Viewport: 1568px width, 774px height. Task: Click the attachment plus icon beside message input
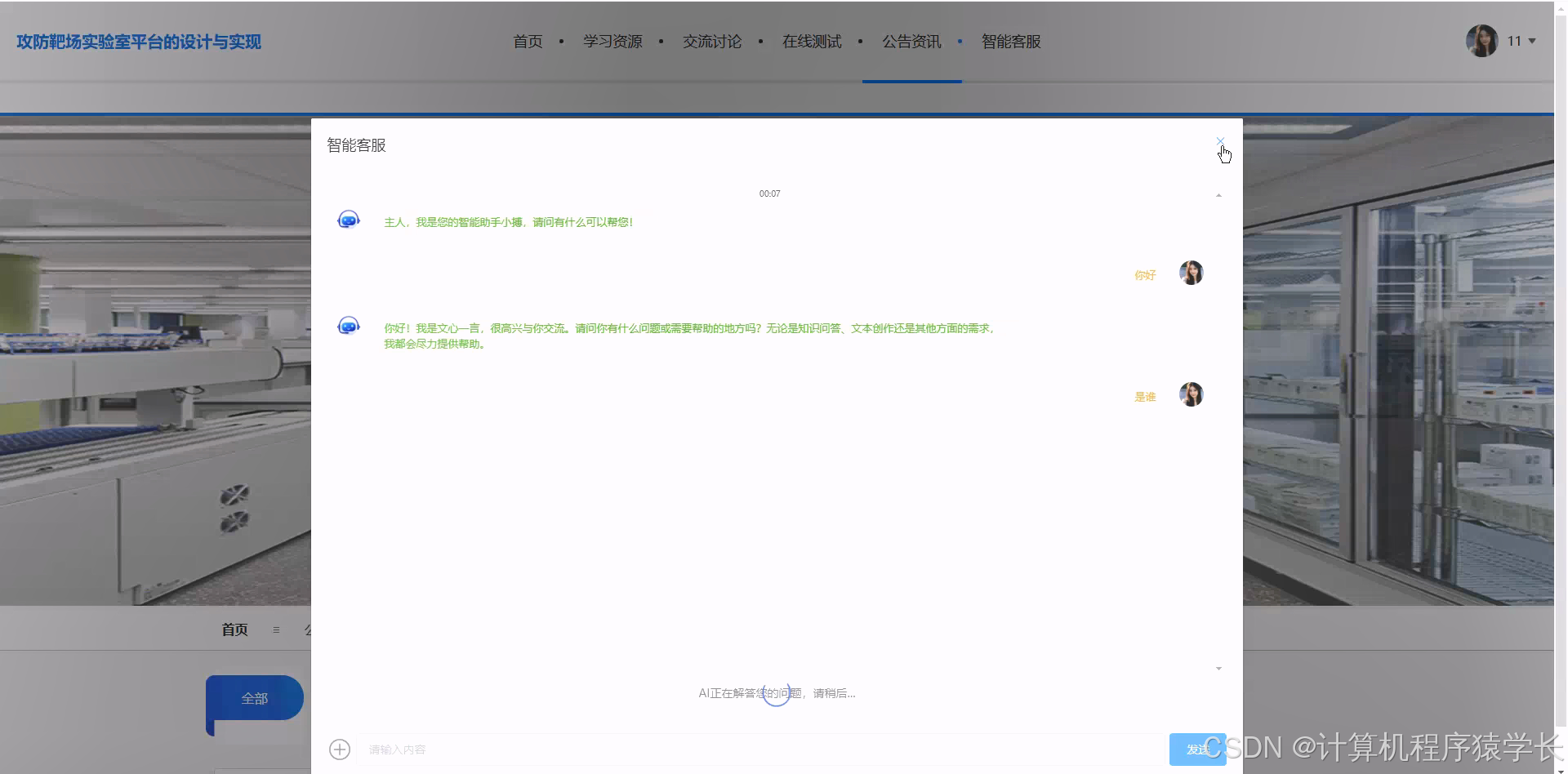(x=340, y=749)
